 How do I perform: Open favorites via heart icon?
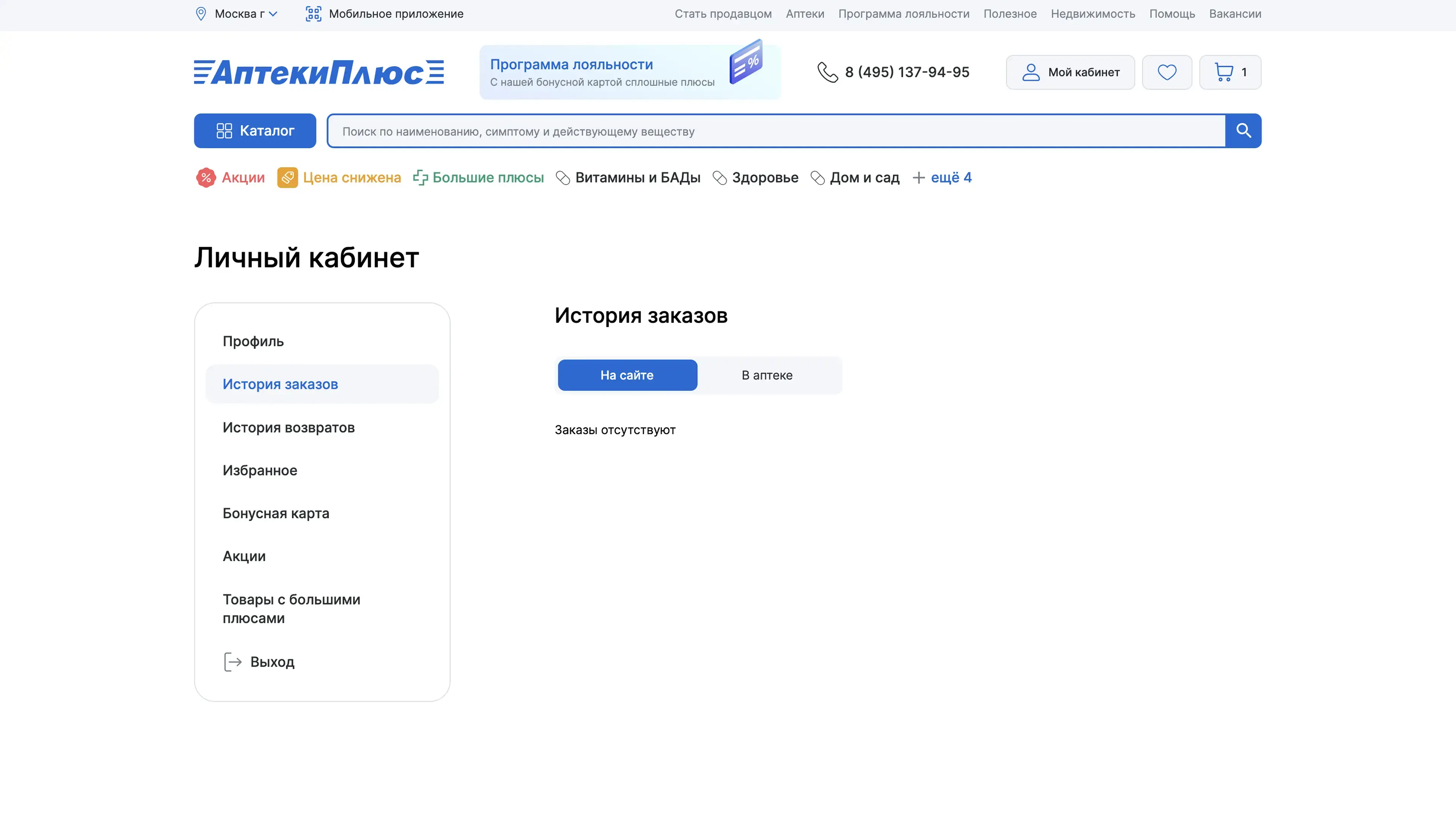[1167, 72]
